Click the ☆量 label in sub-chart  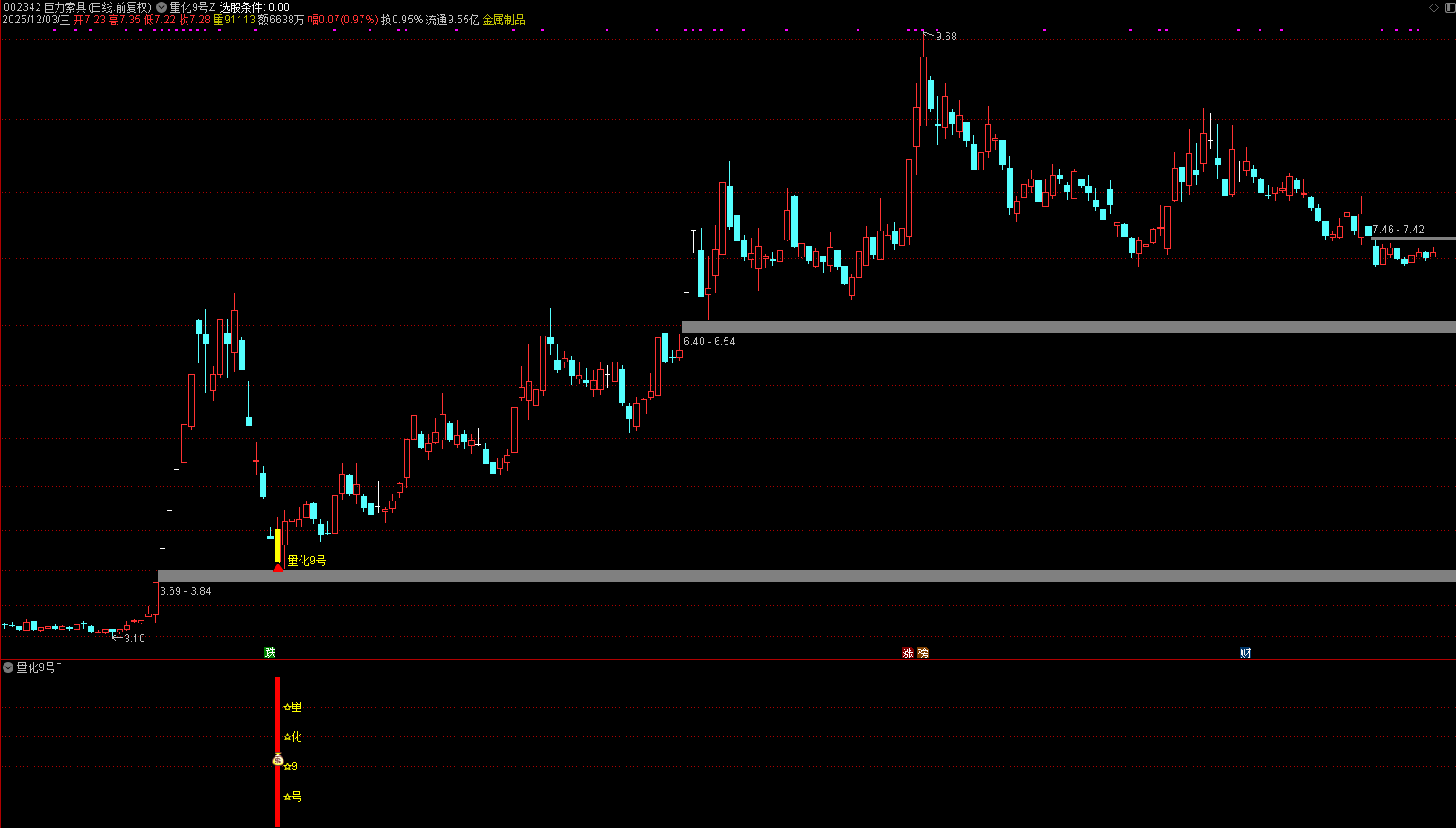click(292, 708)
